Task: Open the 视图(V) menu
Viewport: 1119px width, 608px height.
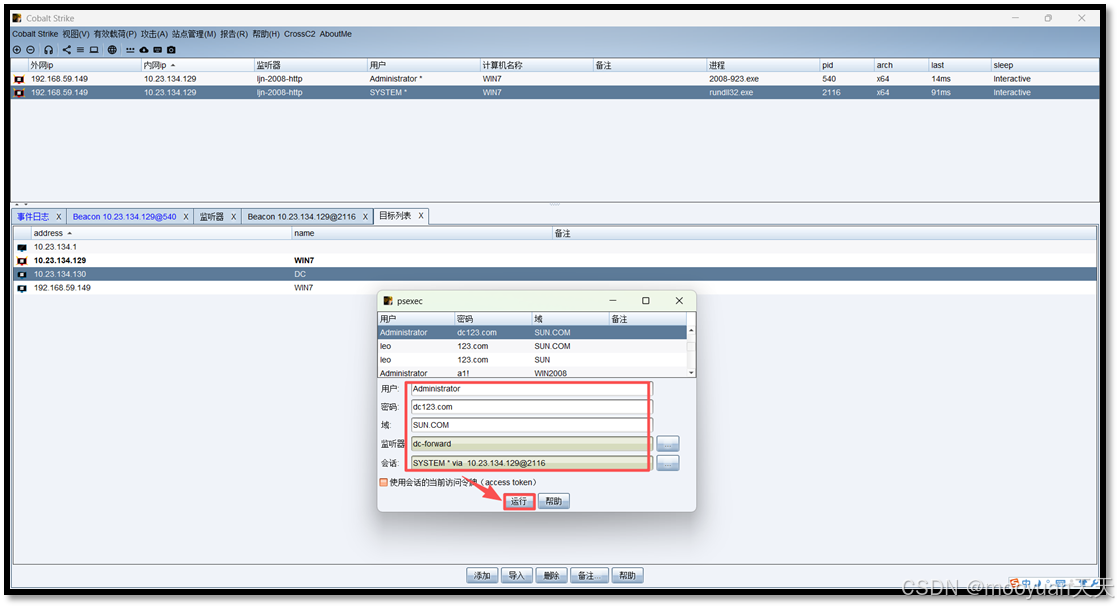Action: coord(76,34)
